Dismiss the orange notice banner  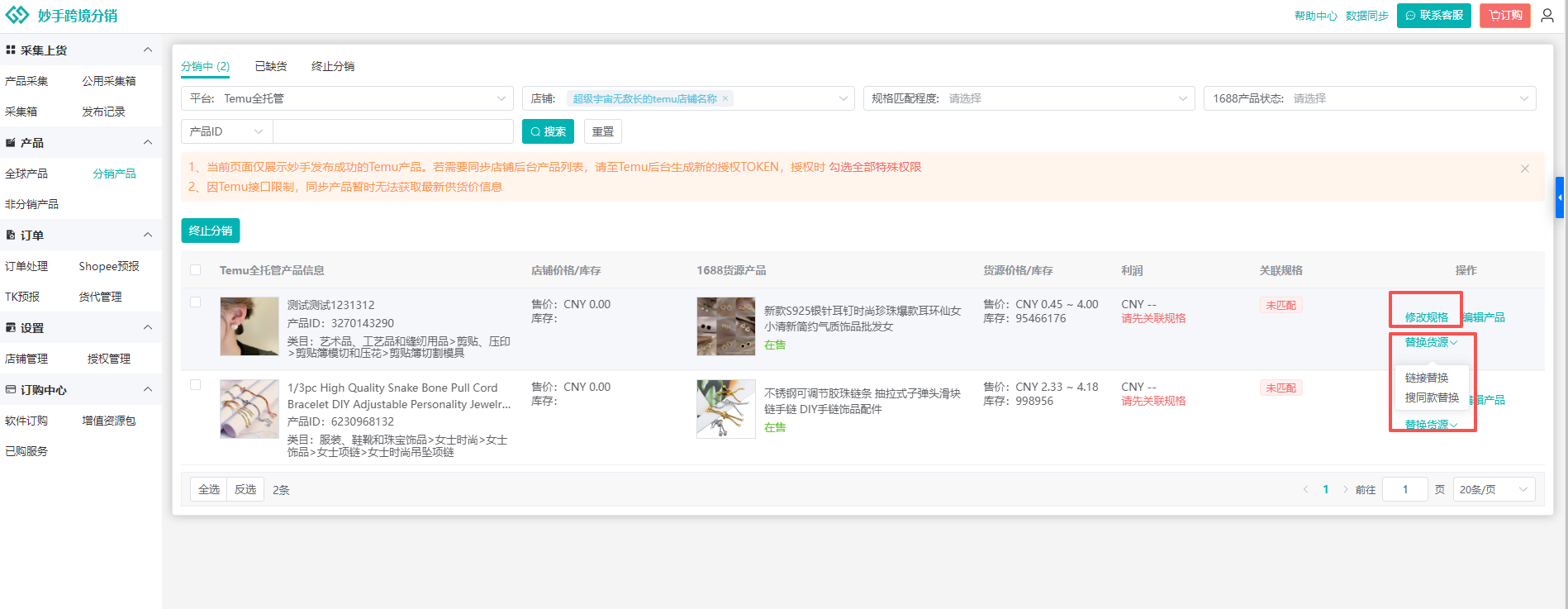pyautogui.click(x=1525, y=169)
